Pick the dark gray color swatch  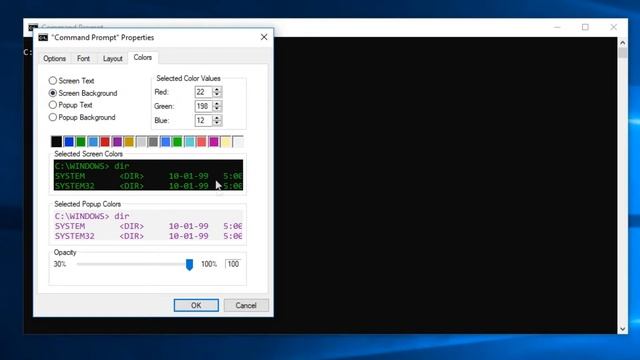(x=153, y=142)
